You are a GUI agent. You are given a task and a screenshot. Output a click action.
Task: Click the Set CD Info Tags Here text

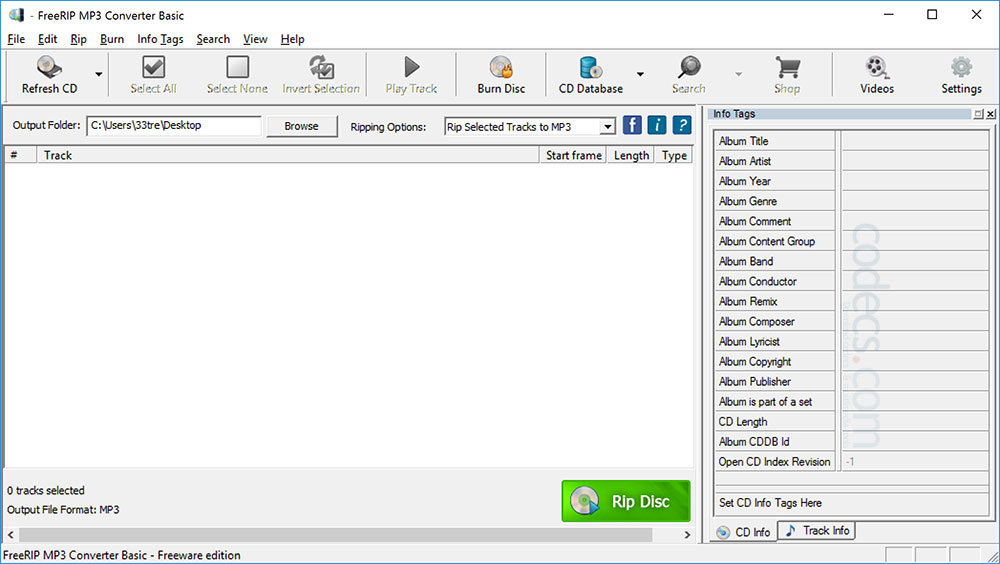click(770, 503)
